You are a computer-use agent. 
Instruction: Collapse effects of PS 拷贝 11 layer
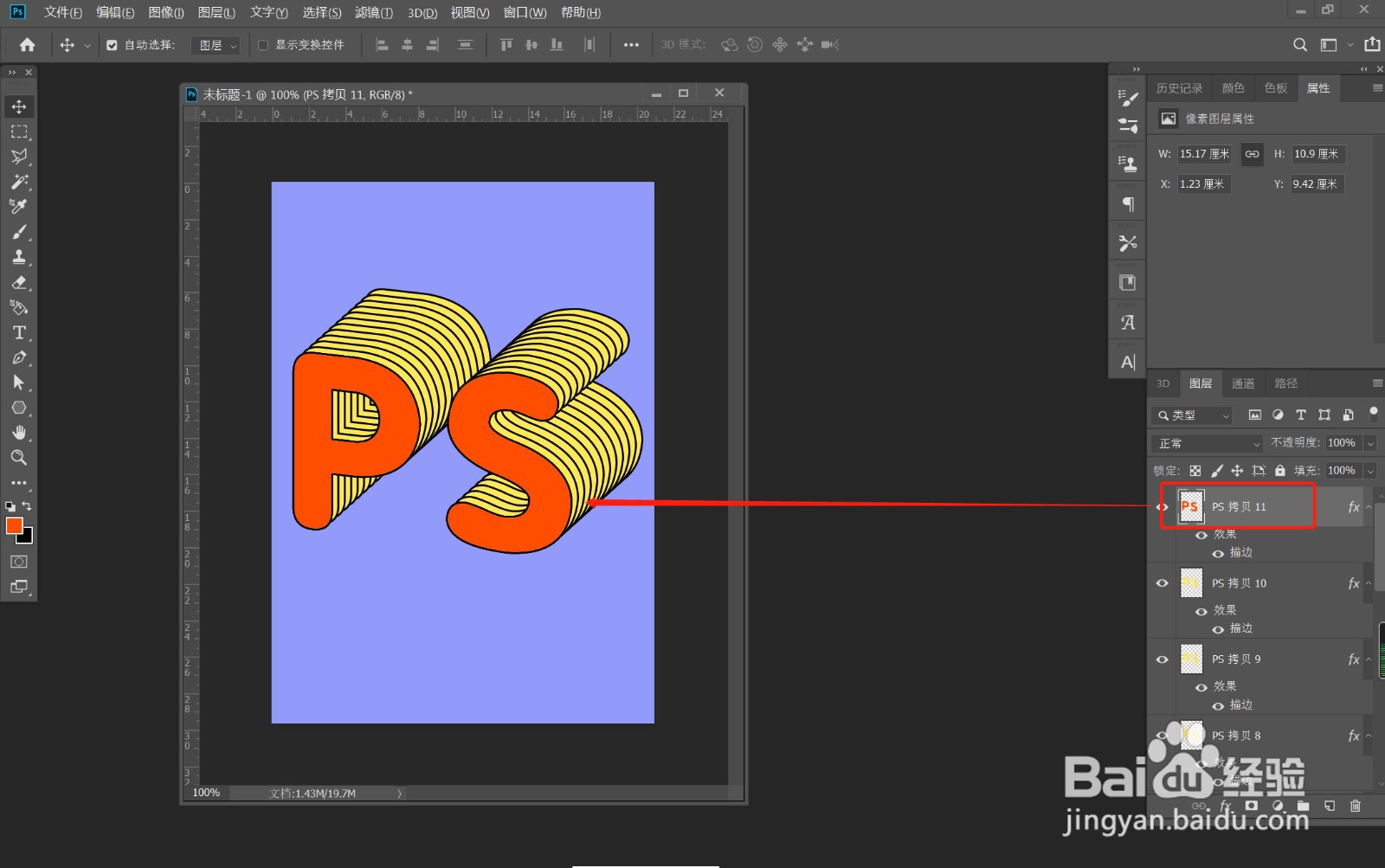[1369, 507]
